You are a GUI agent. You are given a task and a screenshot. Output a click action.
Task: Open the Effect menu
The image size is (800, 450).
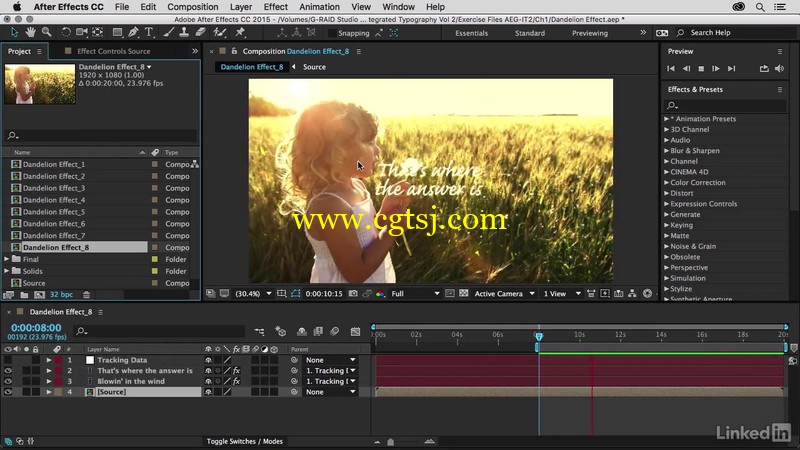[276, 7]
